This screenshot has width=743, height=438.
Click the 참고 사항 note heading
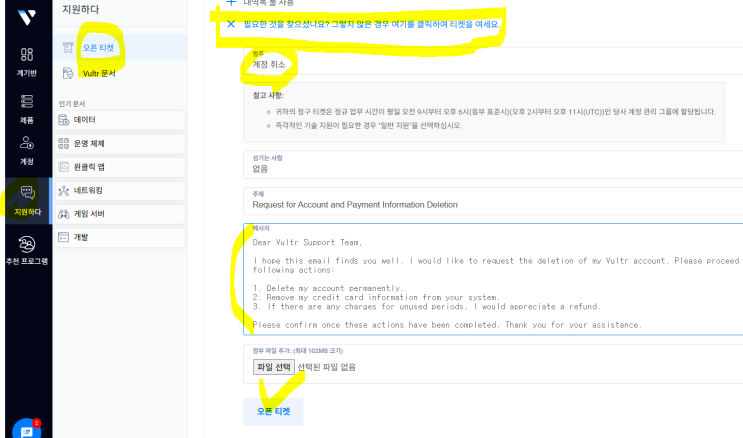pyautogui.click(x=268, y=95)
